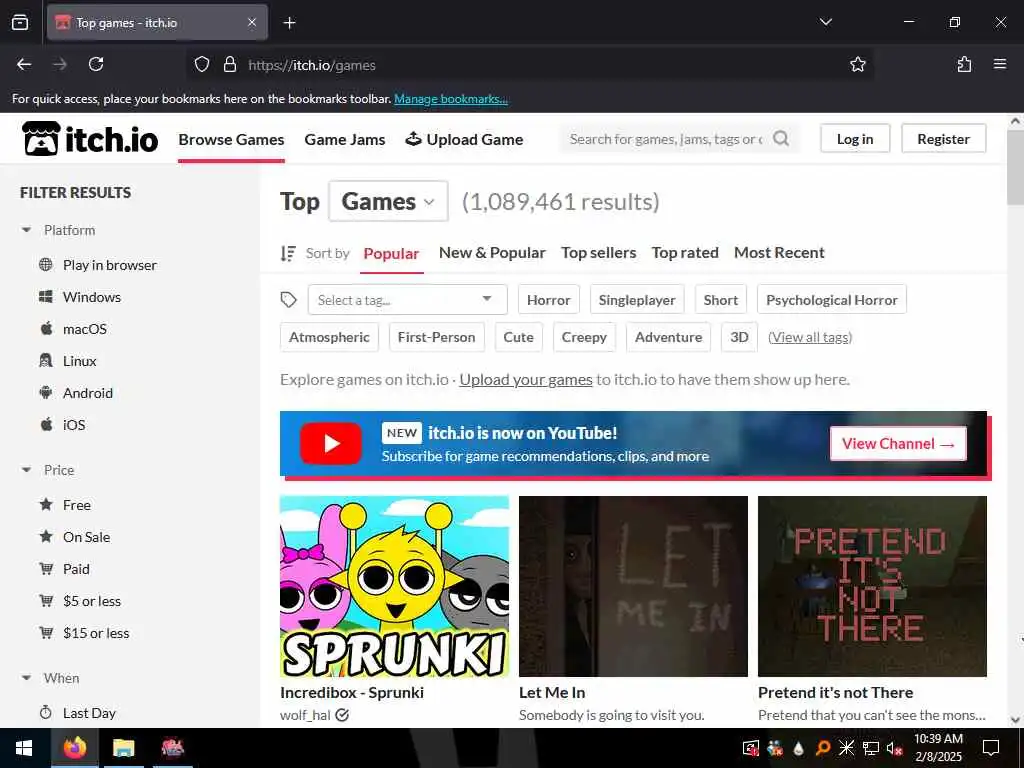Click the verified badge beside wolf_hal
Viewport: 1024px width, 768px height.
[342, 715]
